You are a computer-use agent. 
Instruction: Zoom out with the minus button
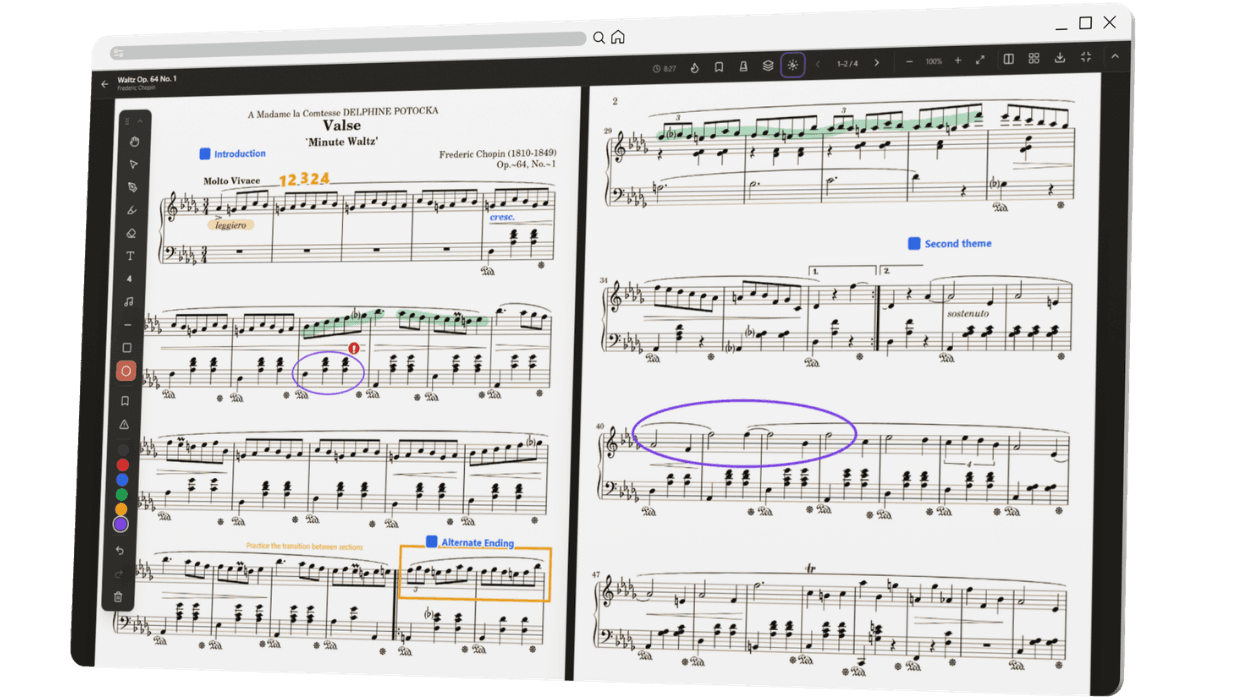909,62
